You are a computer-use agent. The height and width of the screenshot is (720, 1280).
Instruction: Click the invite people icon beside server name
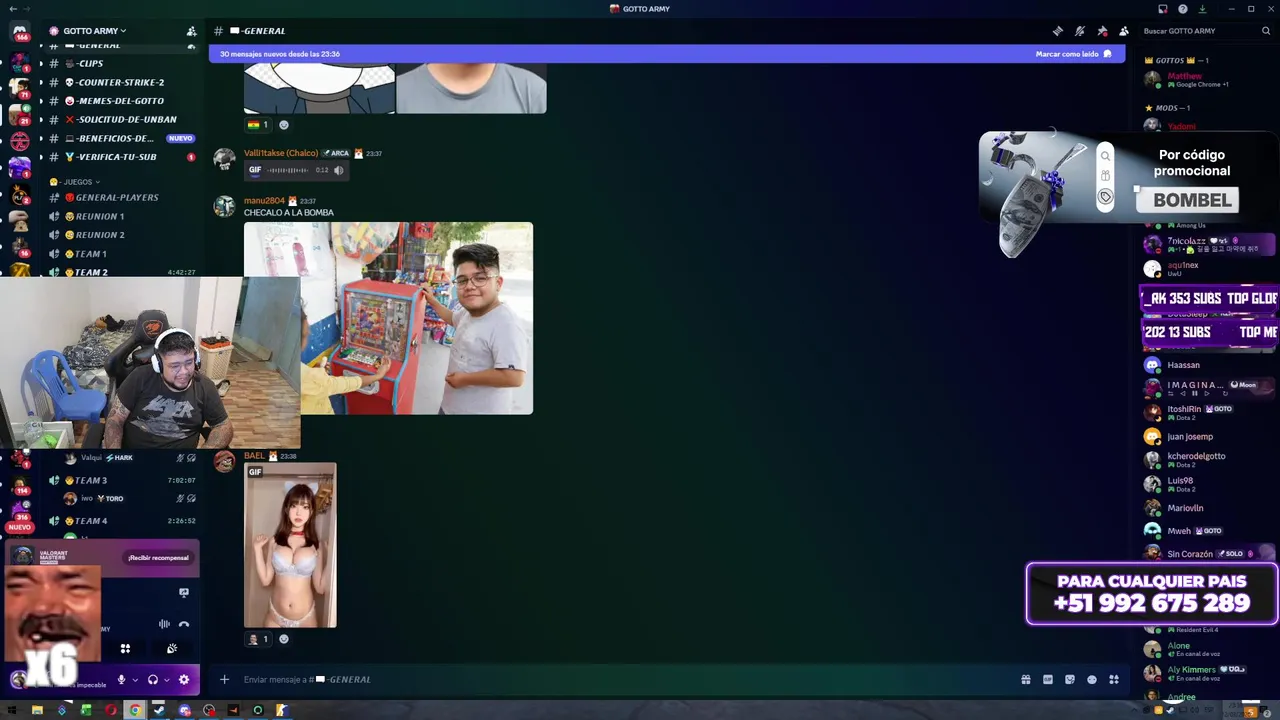point(191,31)
